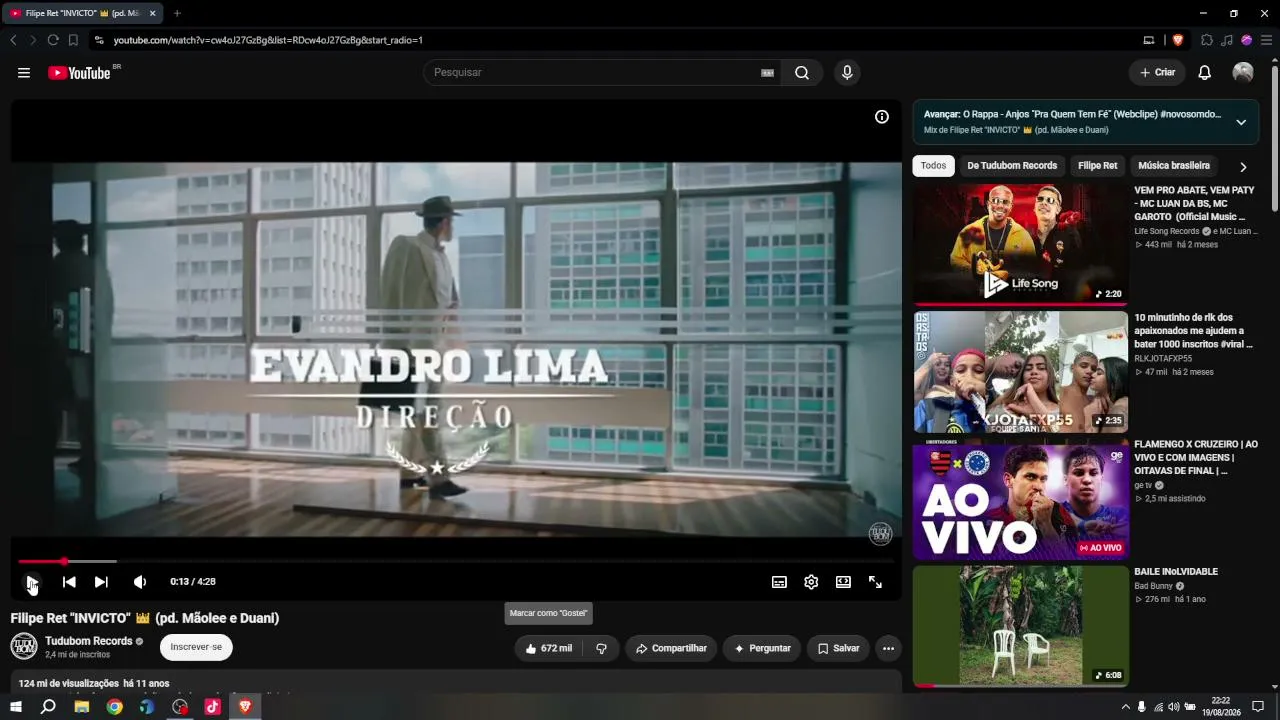Select the Música brasileira chip
Screen dimensions: 1280x720
tap(1174, 166)
